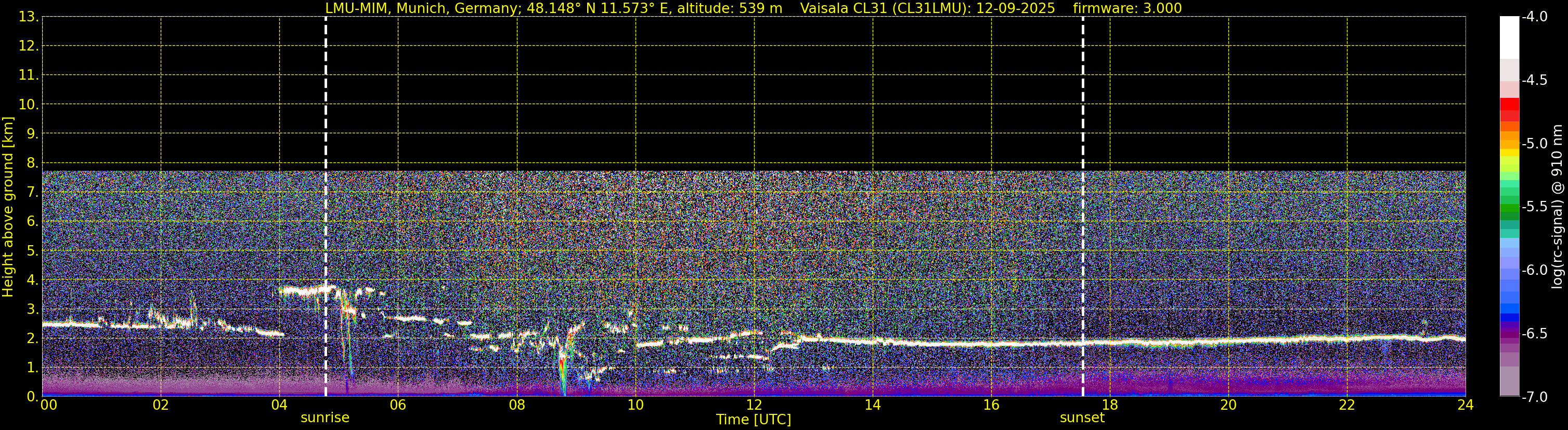Viewport: 1568px width, 430px height.
Task: Click the Time [UTC] axis title
Action: [x=754, y=420]
